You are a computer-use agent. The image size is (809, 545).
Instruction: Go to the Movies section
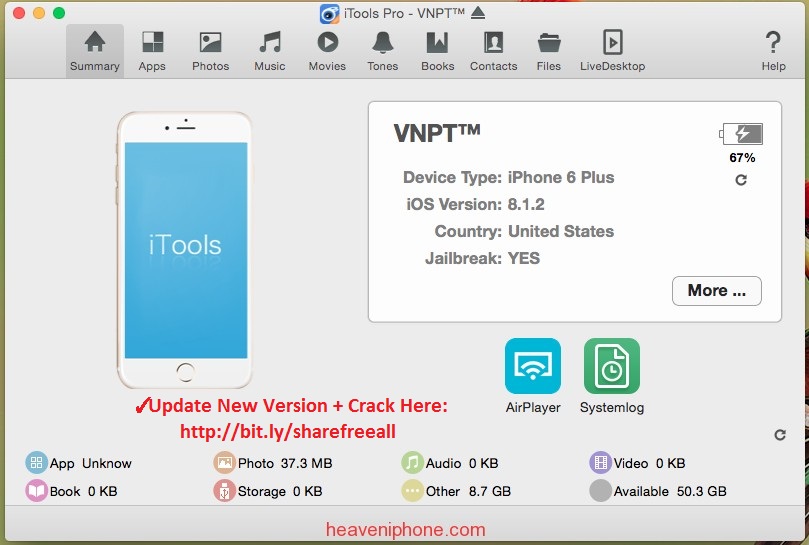(327, 51)
